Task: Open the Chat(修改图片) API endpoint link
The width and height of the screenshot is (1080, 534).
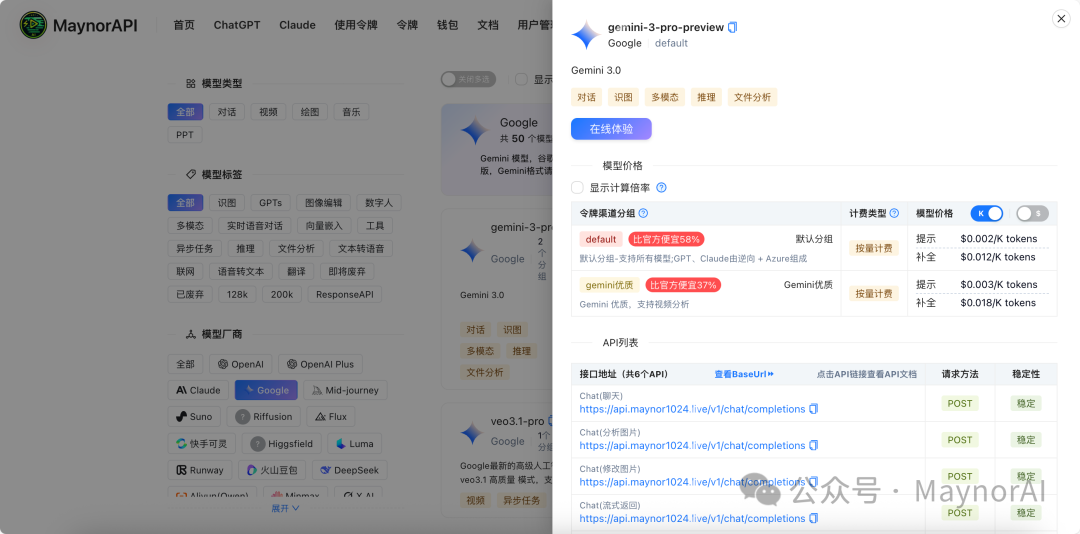Action: 692,482
